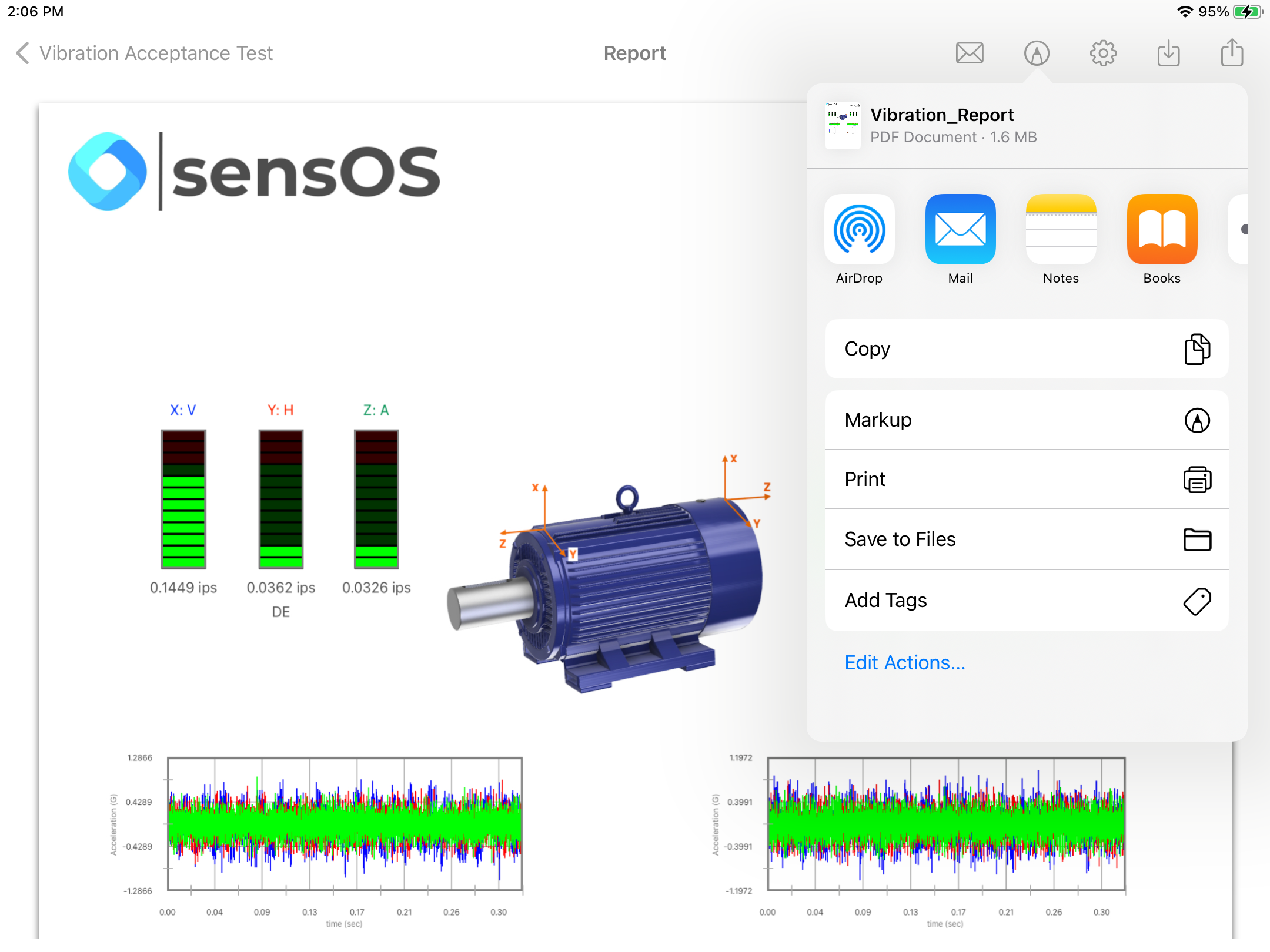Tap the sensOS logo
Screen dimensions: 1270x952
tap(254, 172)
